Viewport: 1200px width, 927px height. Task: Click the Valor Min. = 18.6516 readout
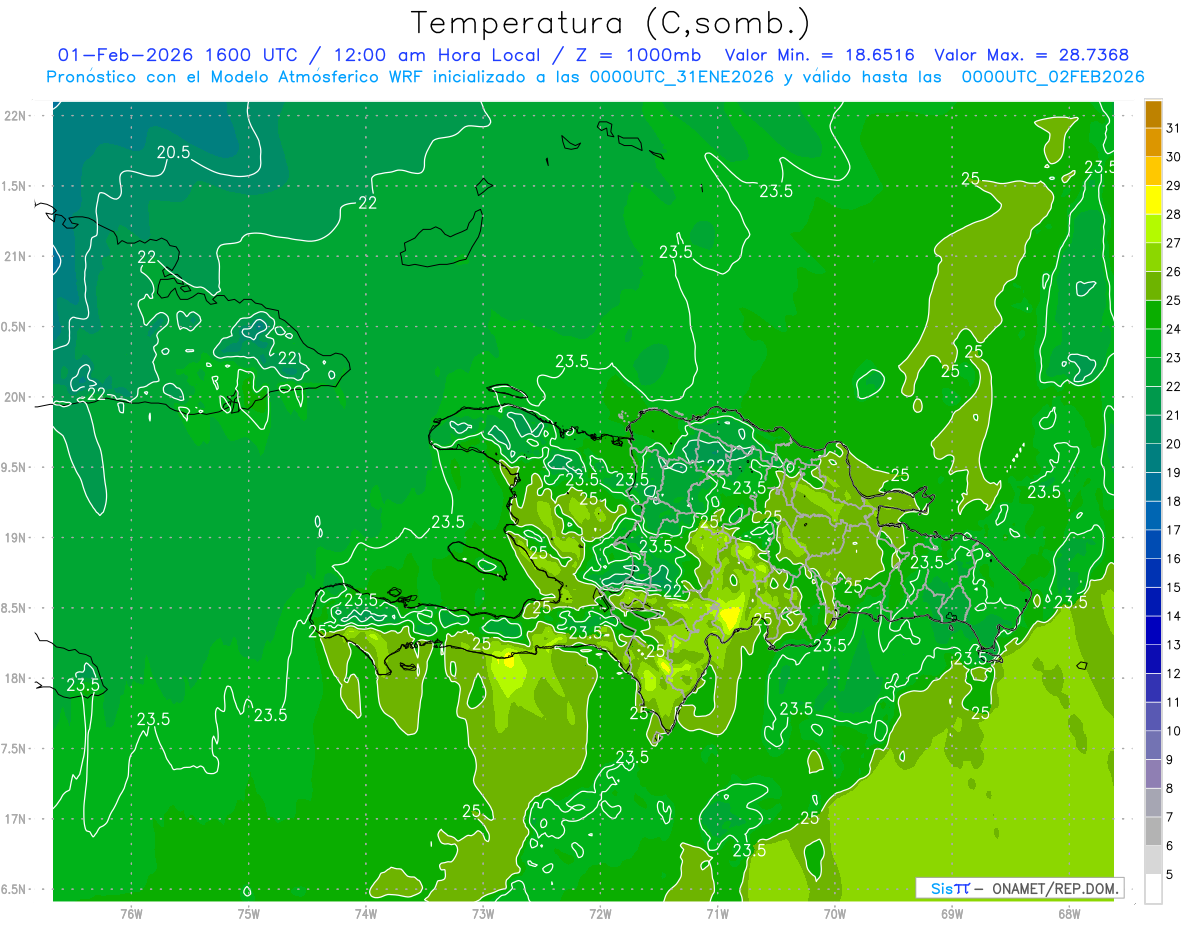click(x=819, y=55)
